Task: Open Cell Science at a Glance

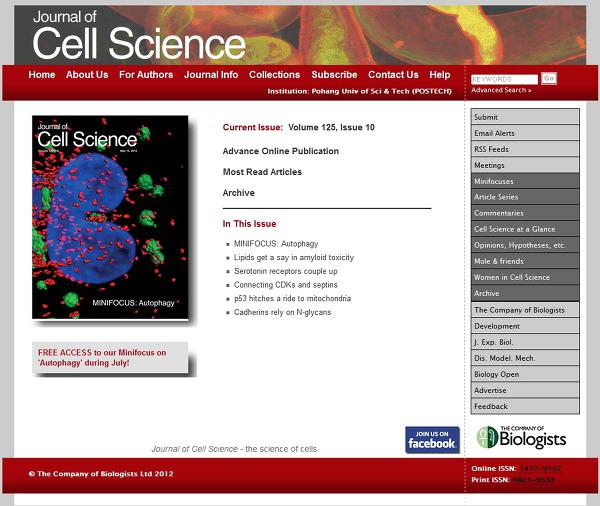Action: pyautogui.click(x=525, y=229)
